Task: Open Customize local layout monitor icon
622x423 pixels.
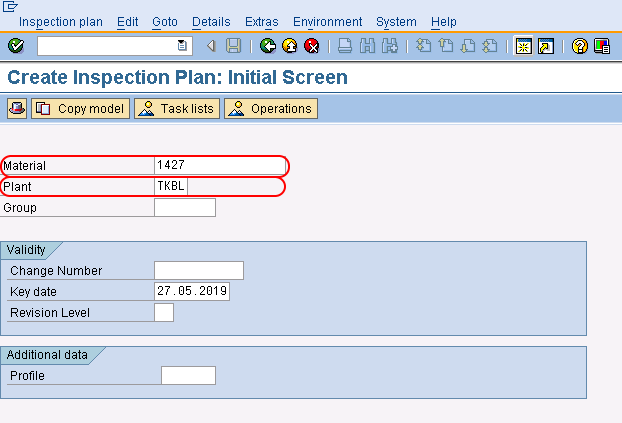Action: click(602, 46)
